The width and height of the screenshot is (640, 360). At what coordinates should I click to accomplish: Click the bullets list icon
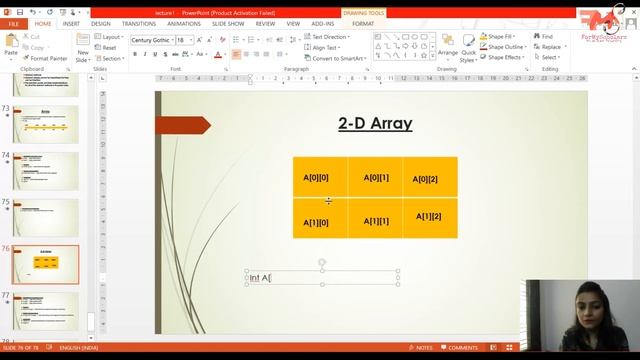pyautogui.click(x=236, y=40)
